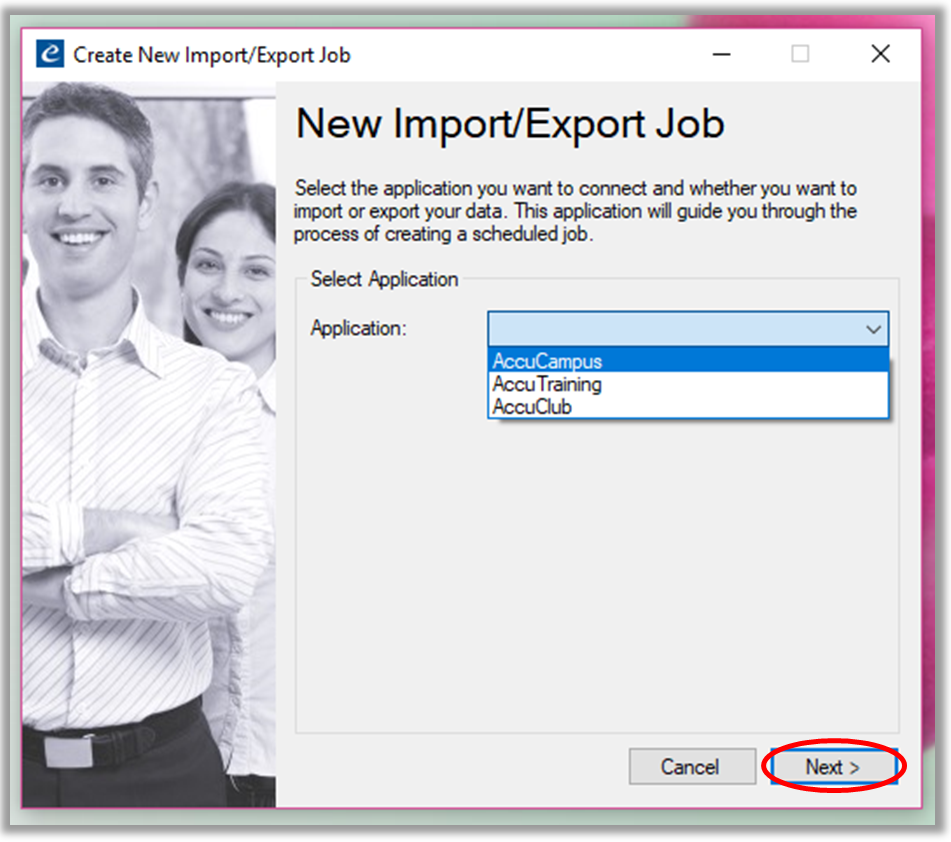Screen dimensions: 951x842
Task: Cancel the new import/export job wizard
Action: [x=692, y=767]
